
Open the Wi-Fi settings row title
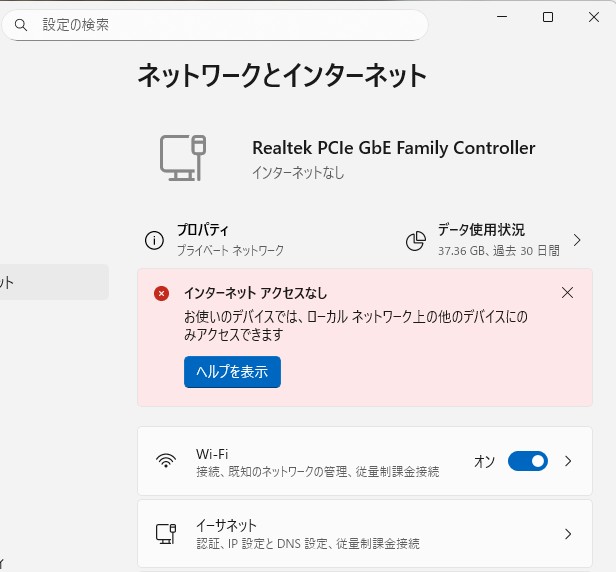tap(213, 454)
